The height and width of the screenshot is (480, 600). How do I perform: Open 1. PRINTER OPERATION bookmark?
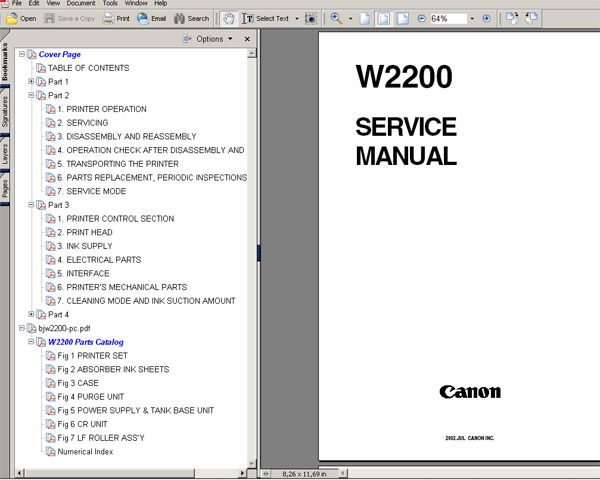(102, 109)
